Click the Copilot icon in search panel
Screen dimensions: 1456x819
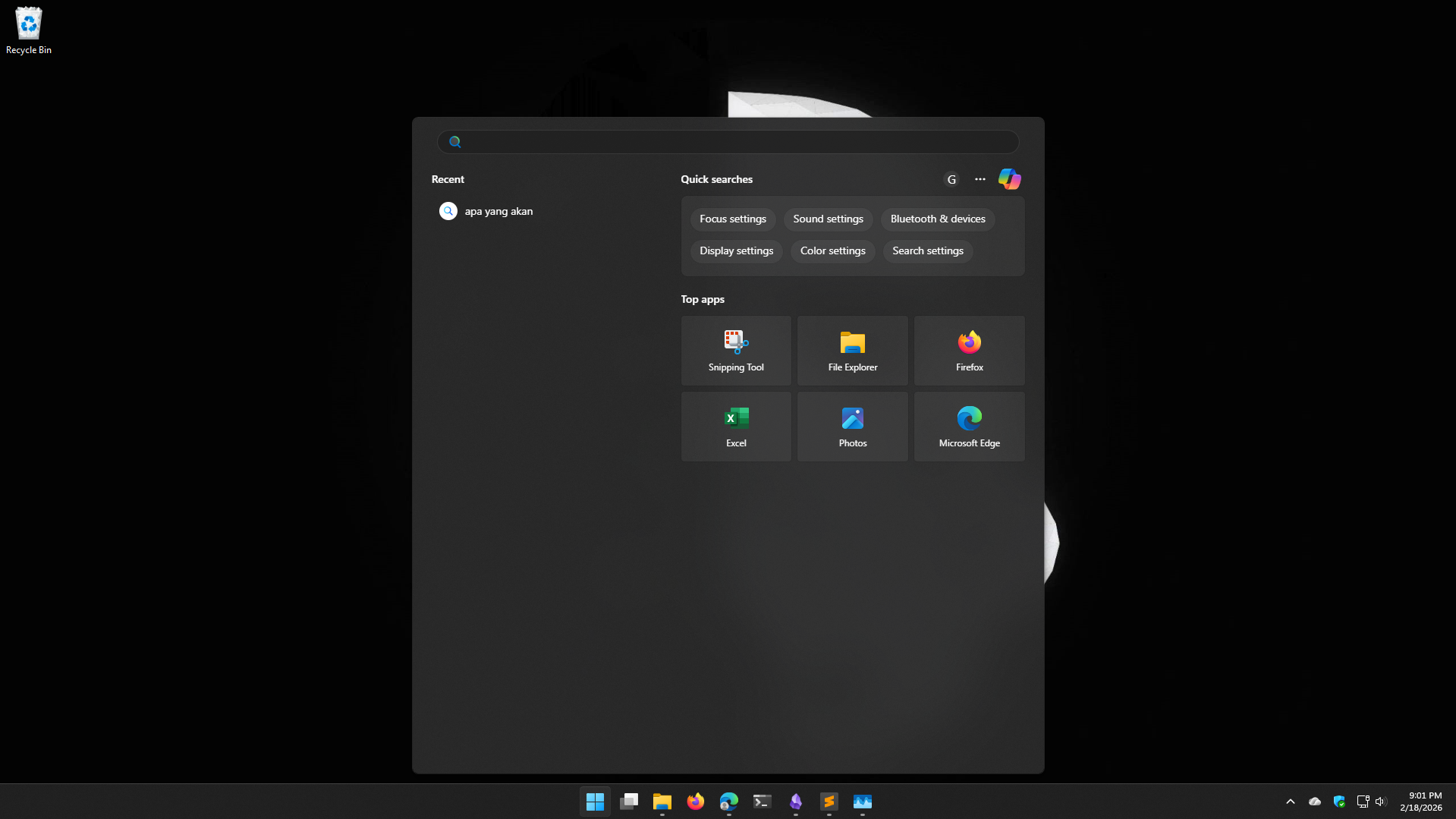[1009, 179]
